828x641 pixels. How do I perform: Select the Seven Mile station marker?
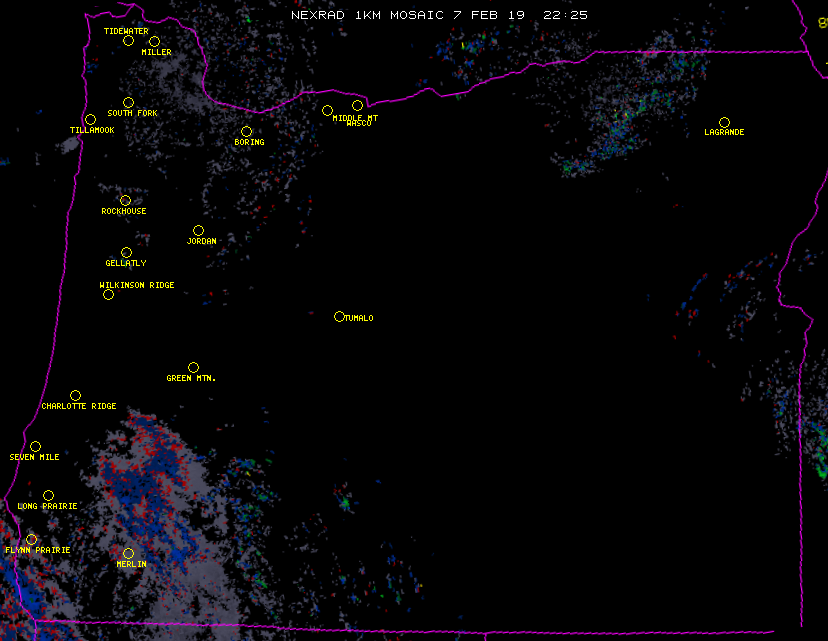pos(35,446)
